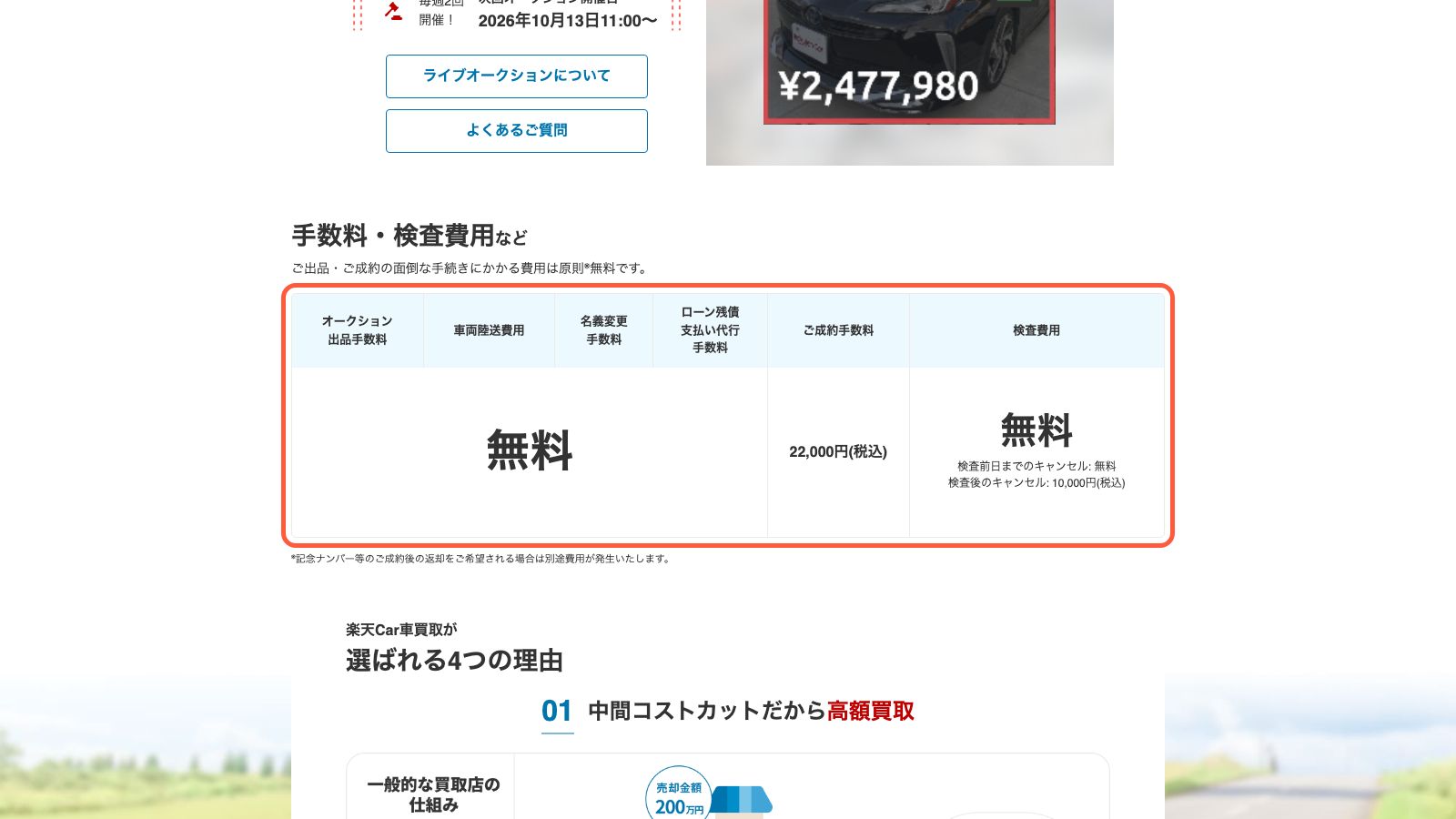Click the red 高額買取 text
Viewport: 1456px width, 819px height.
871,711
